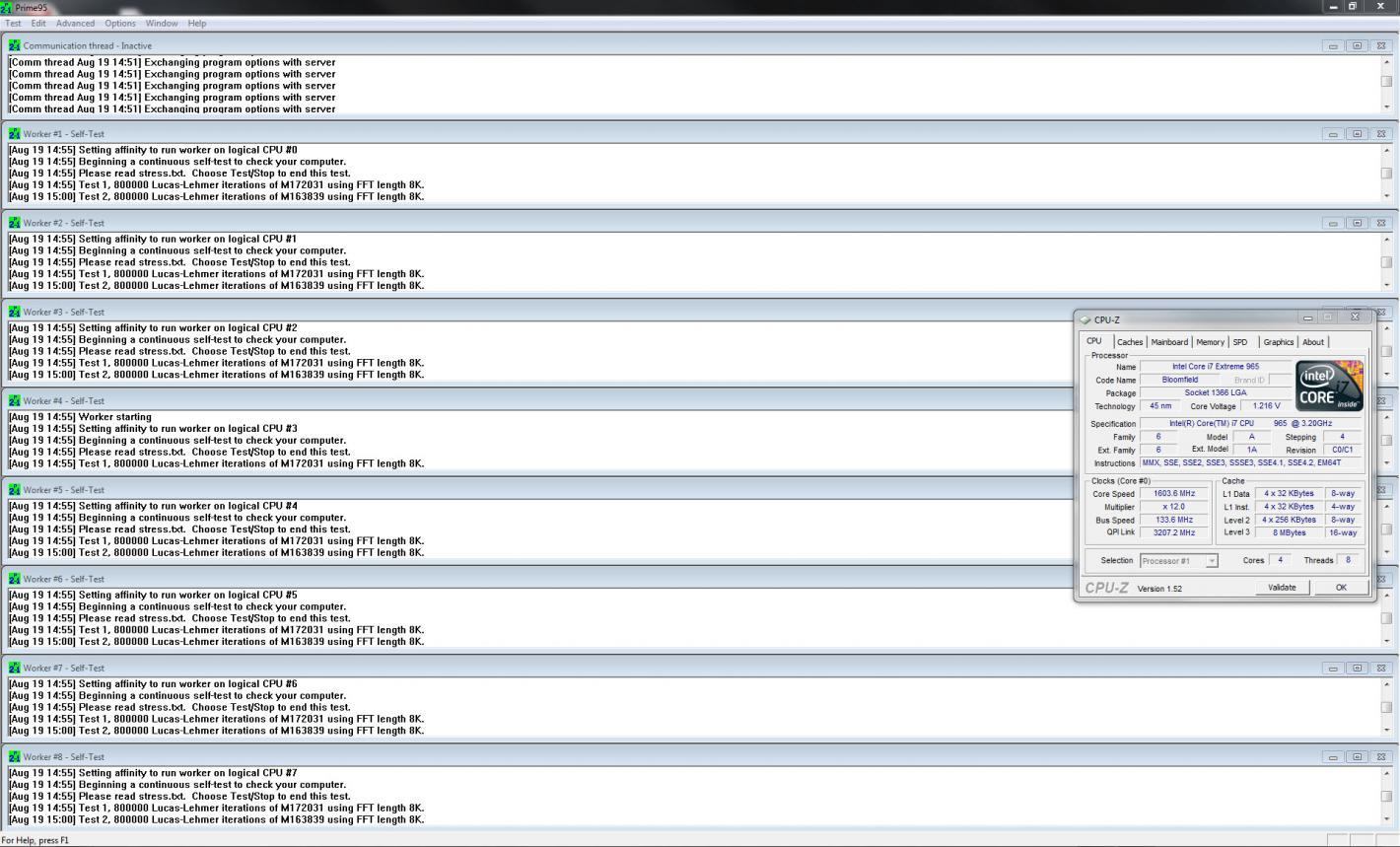Click the Package value Socket 1366 LGA
Viewport: 1400px width, 847px height.
pos(1216,392)
